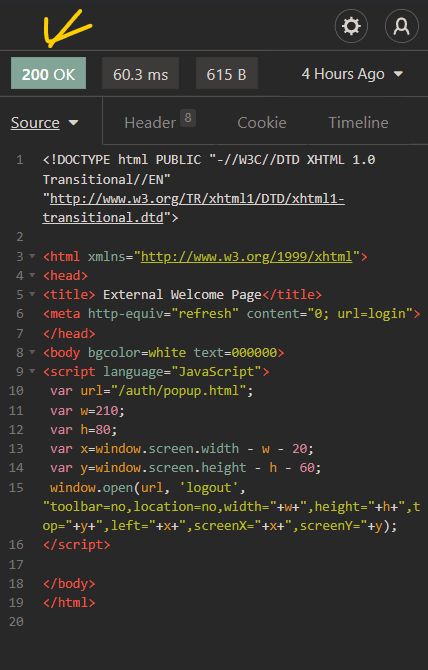The height and width of the screenshot is (670, 428).
Task: Click the 615 B response size tag
Action: (226, 73)
